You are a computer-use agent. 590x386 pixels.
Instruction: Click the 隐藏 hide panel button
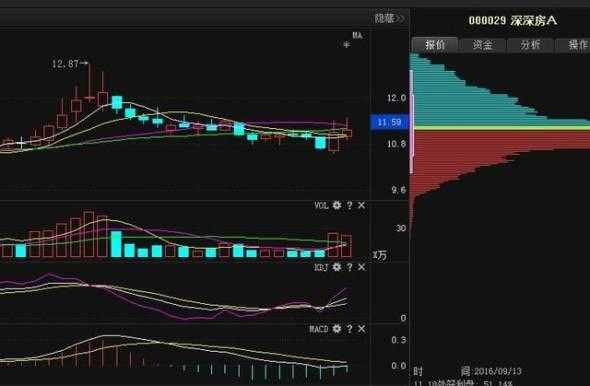coord(389,18)
